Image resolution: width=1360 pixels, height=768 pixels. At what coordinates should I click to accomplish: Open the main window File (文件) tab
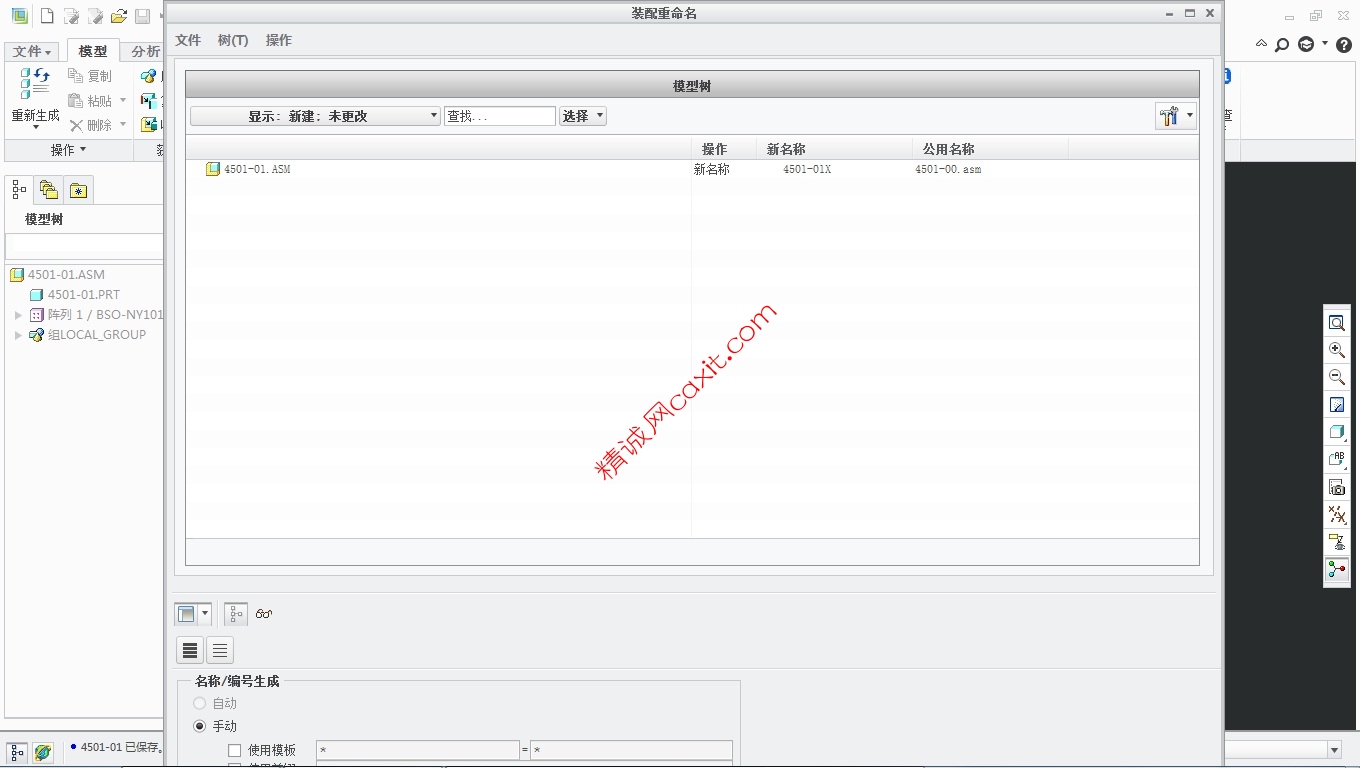32,51
